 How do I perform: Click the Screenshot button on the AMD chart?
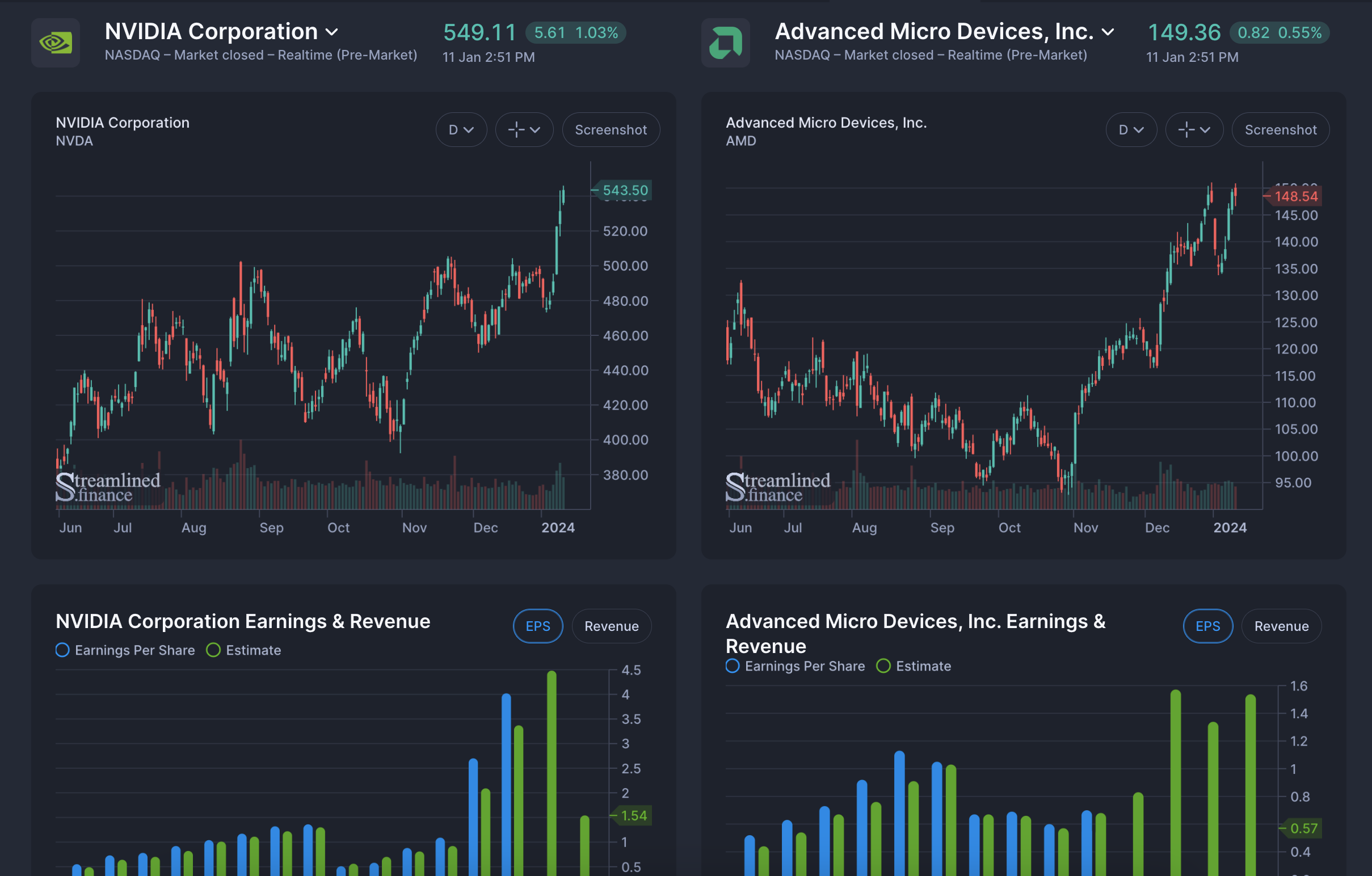point(1280,130)
